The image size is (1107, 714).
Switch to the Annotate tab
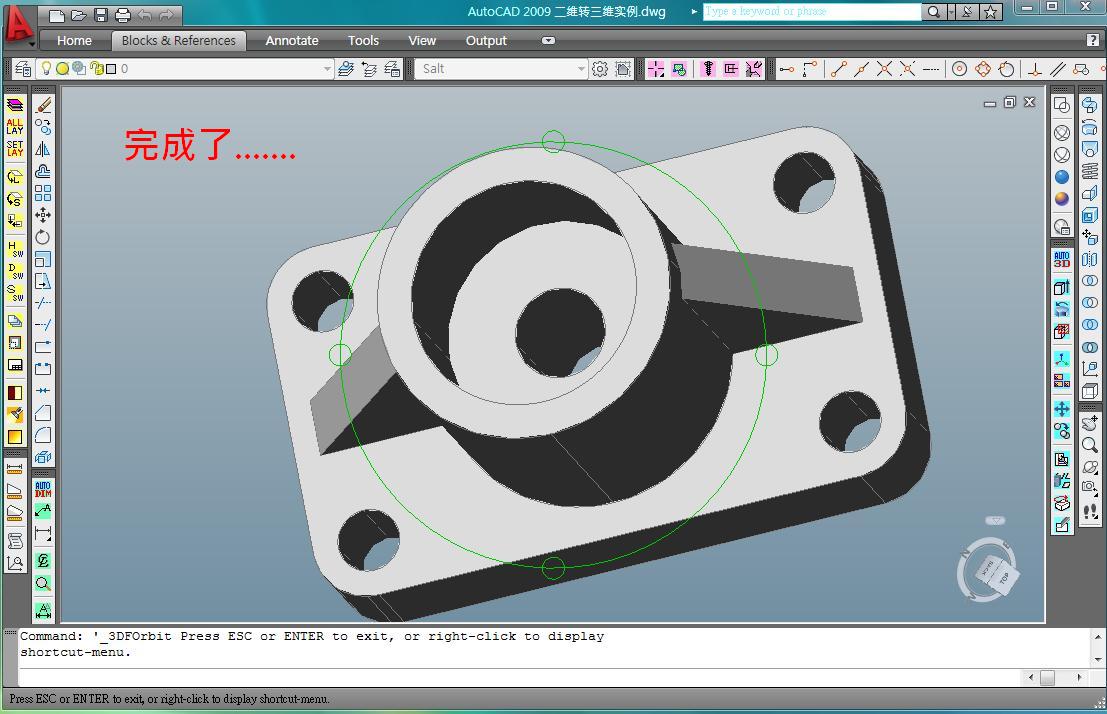click(x=292, y=41)
